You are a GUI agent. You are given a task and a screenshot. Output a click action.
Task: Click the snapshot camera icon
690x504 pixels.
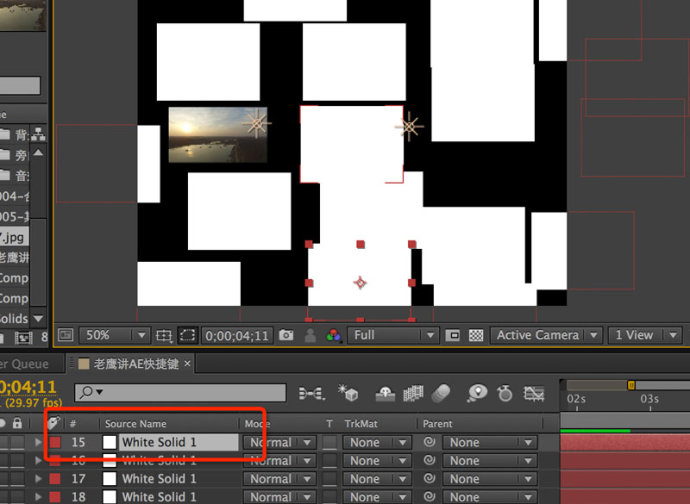[x=286, y=335]
